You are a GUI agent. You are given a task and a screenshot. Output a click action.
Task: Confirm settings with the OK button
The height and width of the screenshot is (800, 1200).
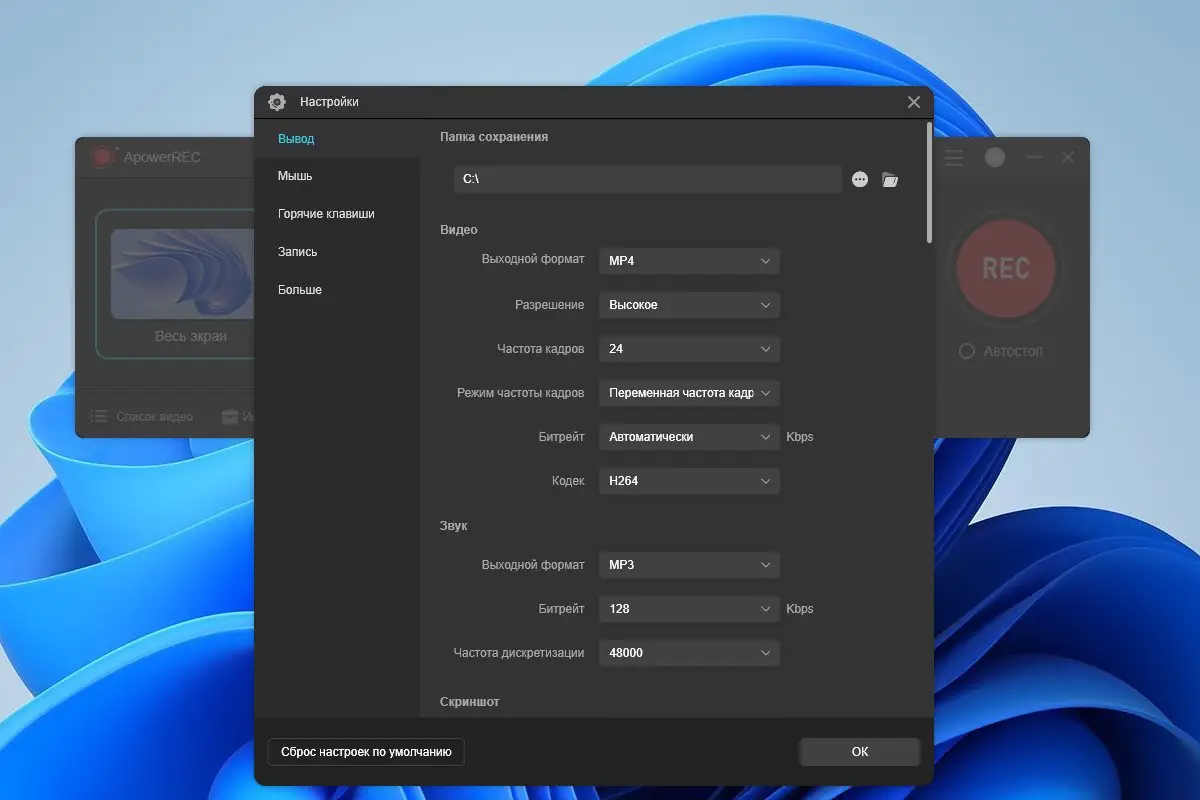pyautogui.click(x=860, y=752)
